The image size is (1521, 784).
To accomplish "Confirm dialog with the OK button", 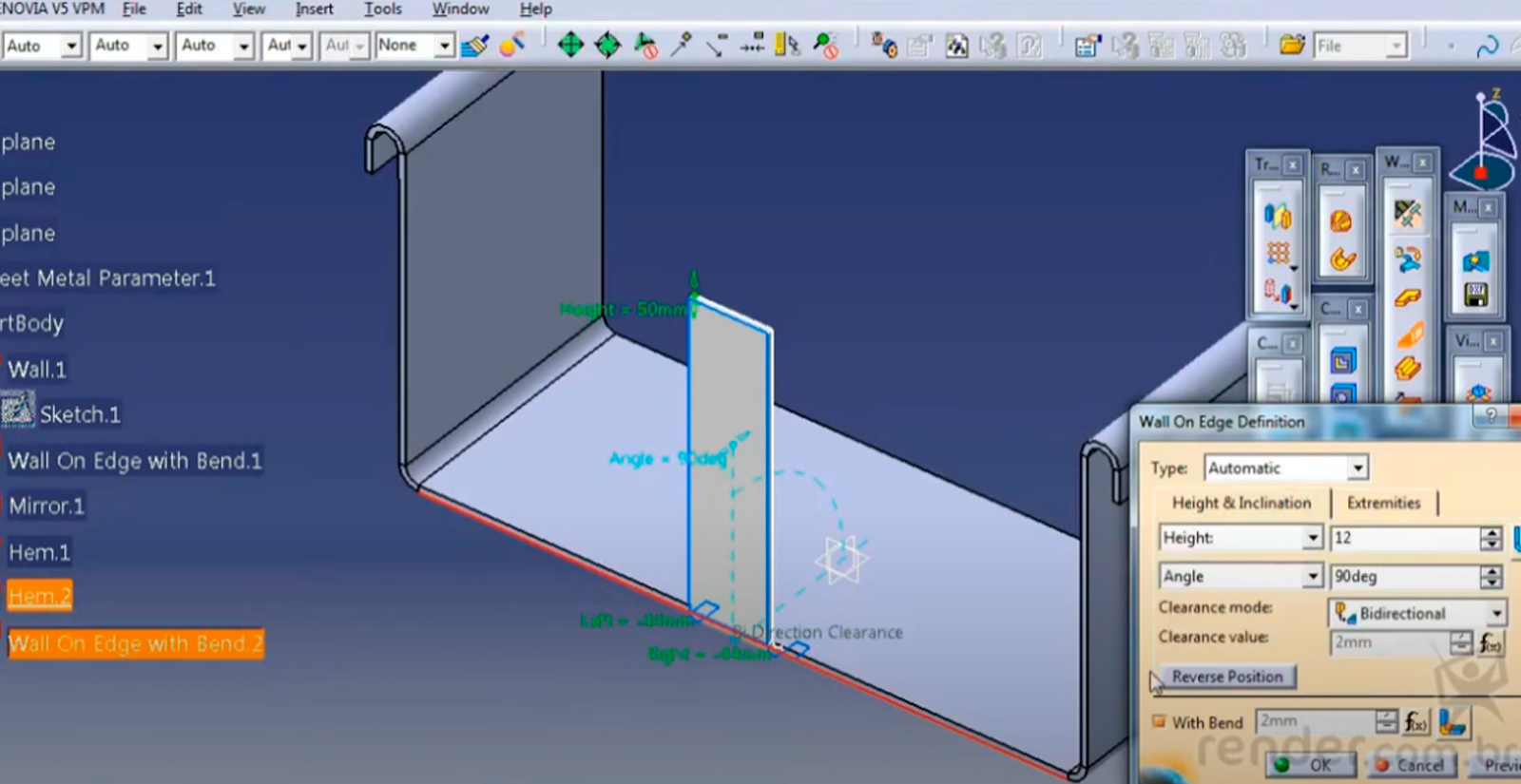I will [x=1308, y=765].
